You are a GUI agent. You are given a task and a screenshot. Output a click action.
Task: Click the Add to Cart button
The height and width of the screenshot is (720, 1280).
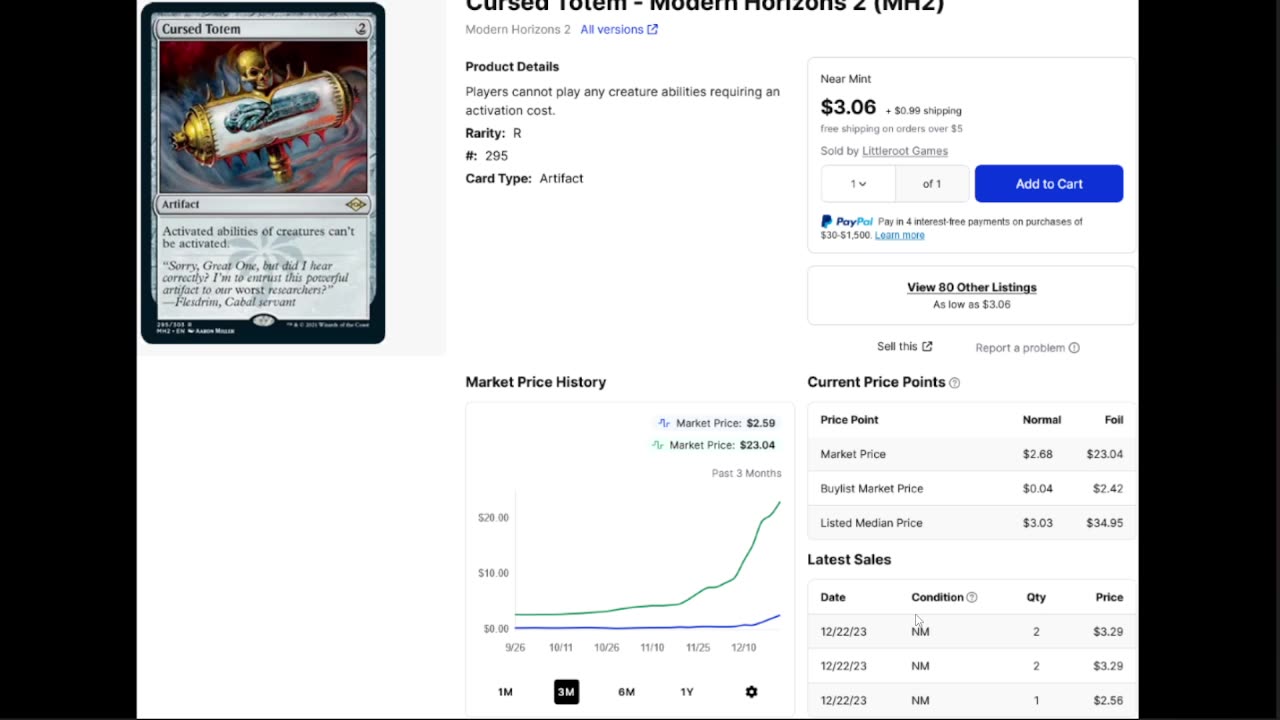pos(1049,184)
